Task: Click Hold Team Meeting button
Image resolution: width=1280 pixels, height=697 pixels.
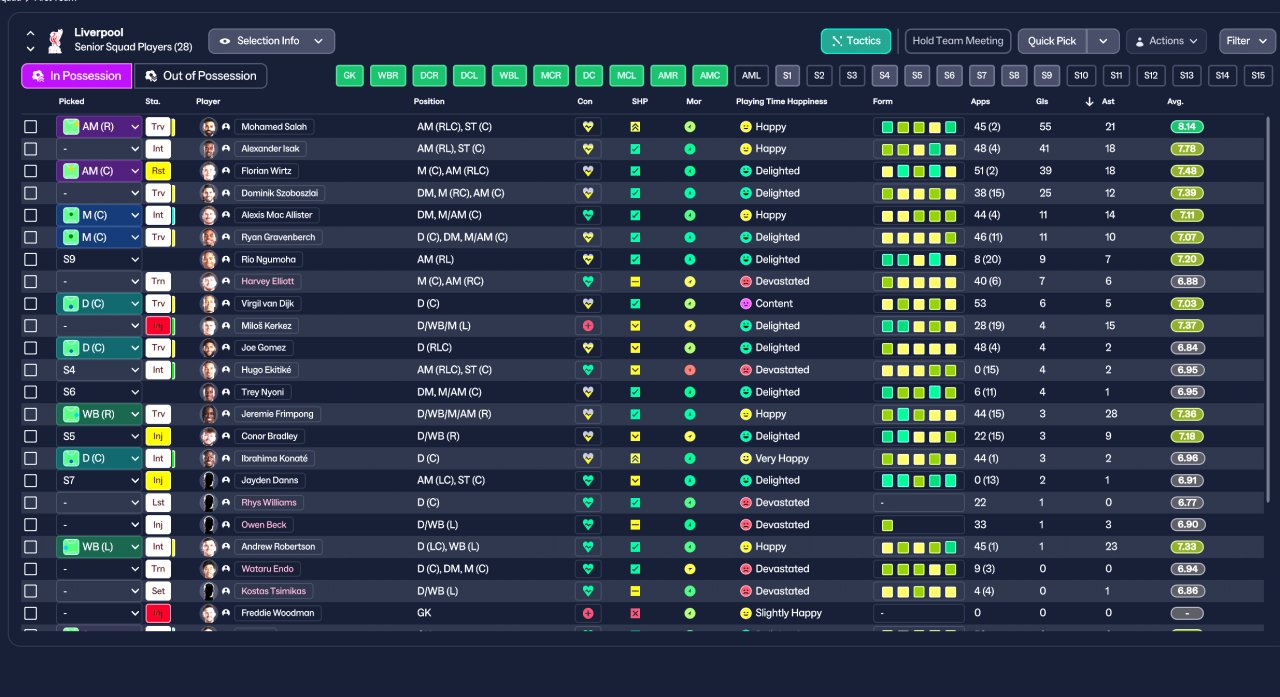Action: (958, 41)
